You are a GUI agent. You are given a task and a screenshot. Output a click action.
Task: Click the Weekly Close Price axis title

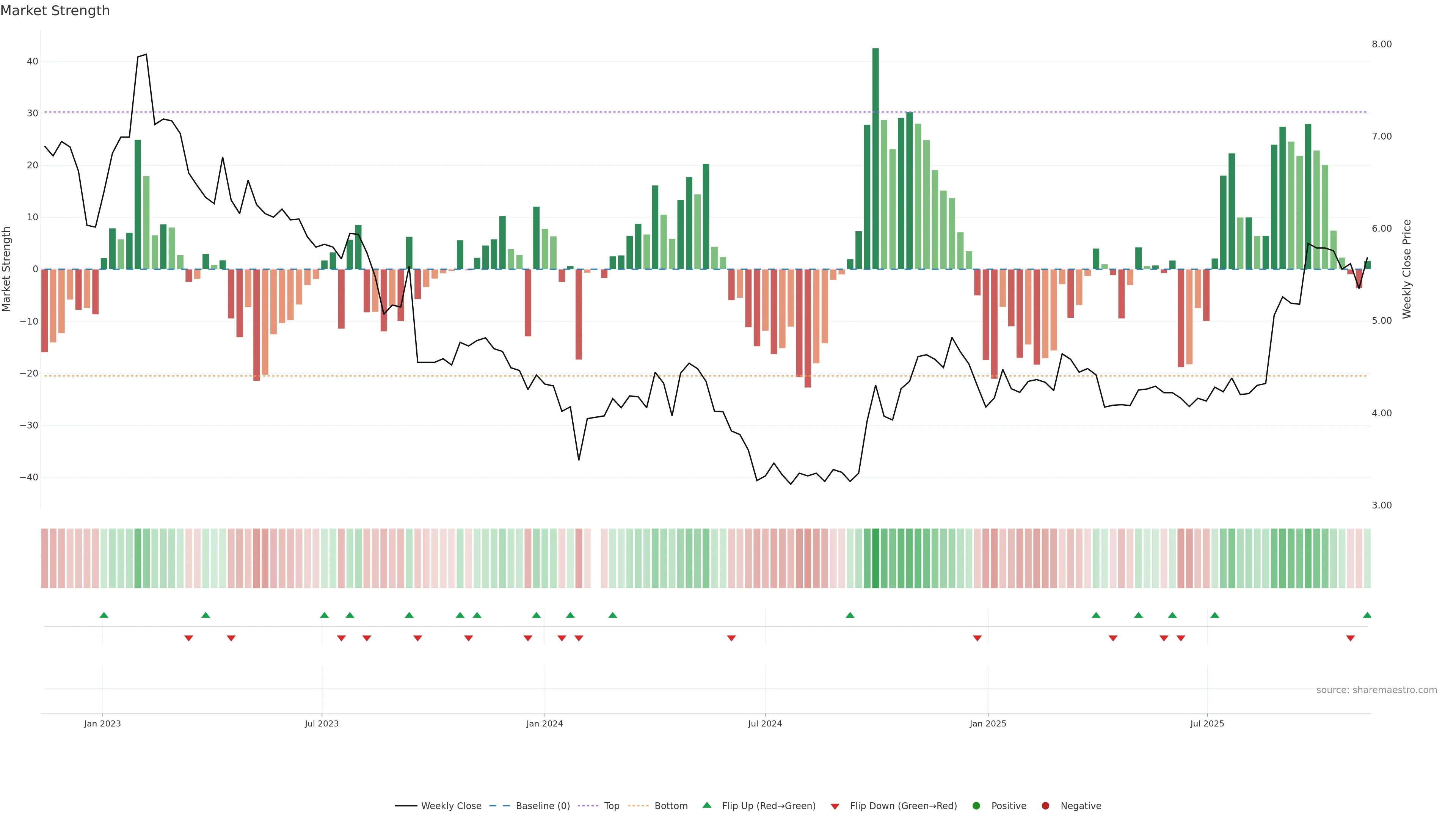pos(1407,269)
